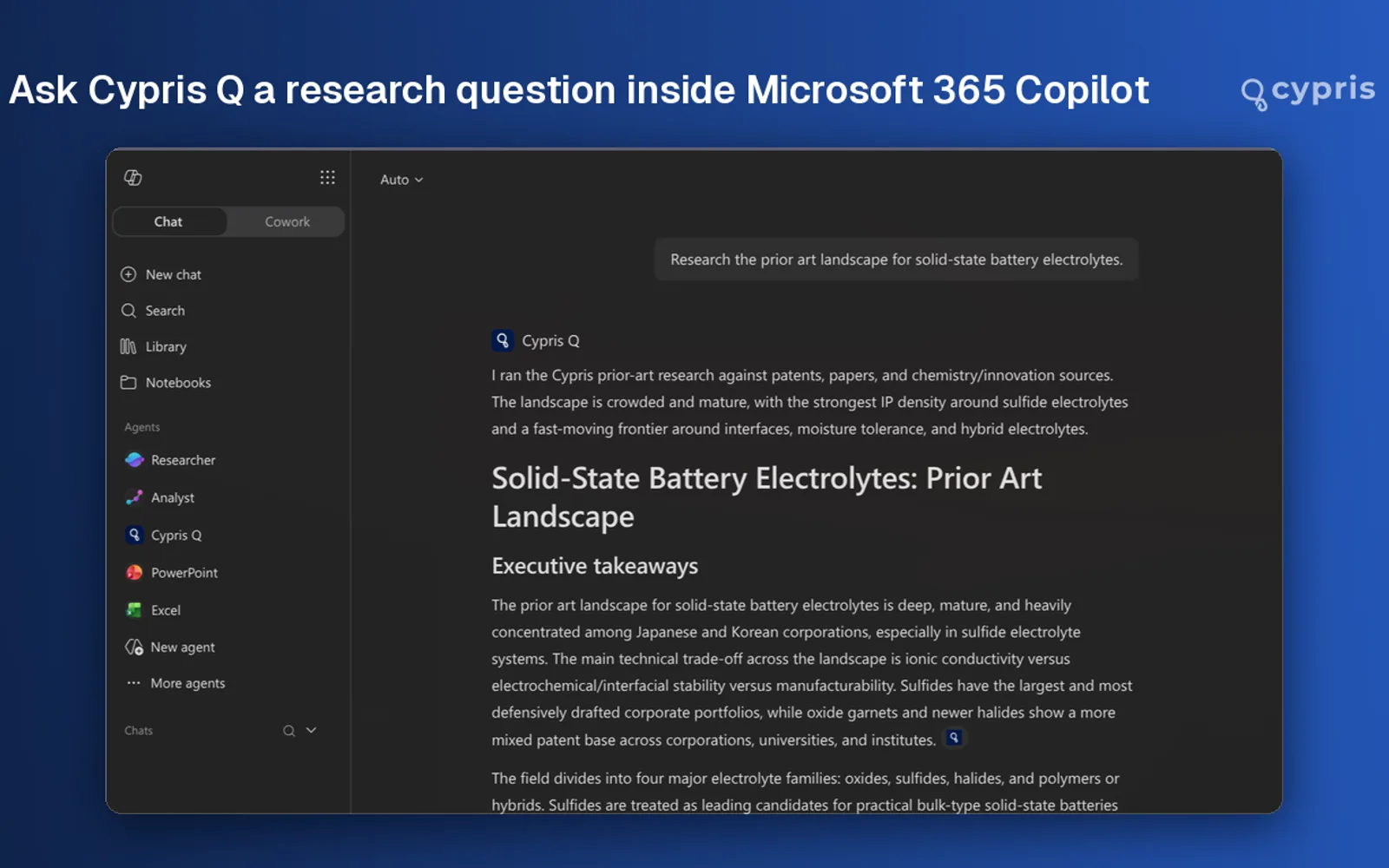This screenshot has height=868, width=1389.
Task: Open the Cypris Q citation badge after paragraph
Action: pos(954,738)
